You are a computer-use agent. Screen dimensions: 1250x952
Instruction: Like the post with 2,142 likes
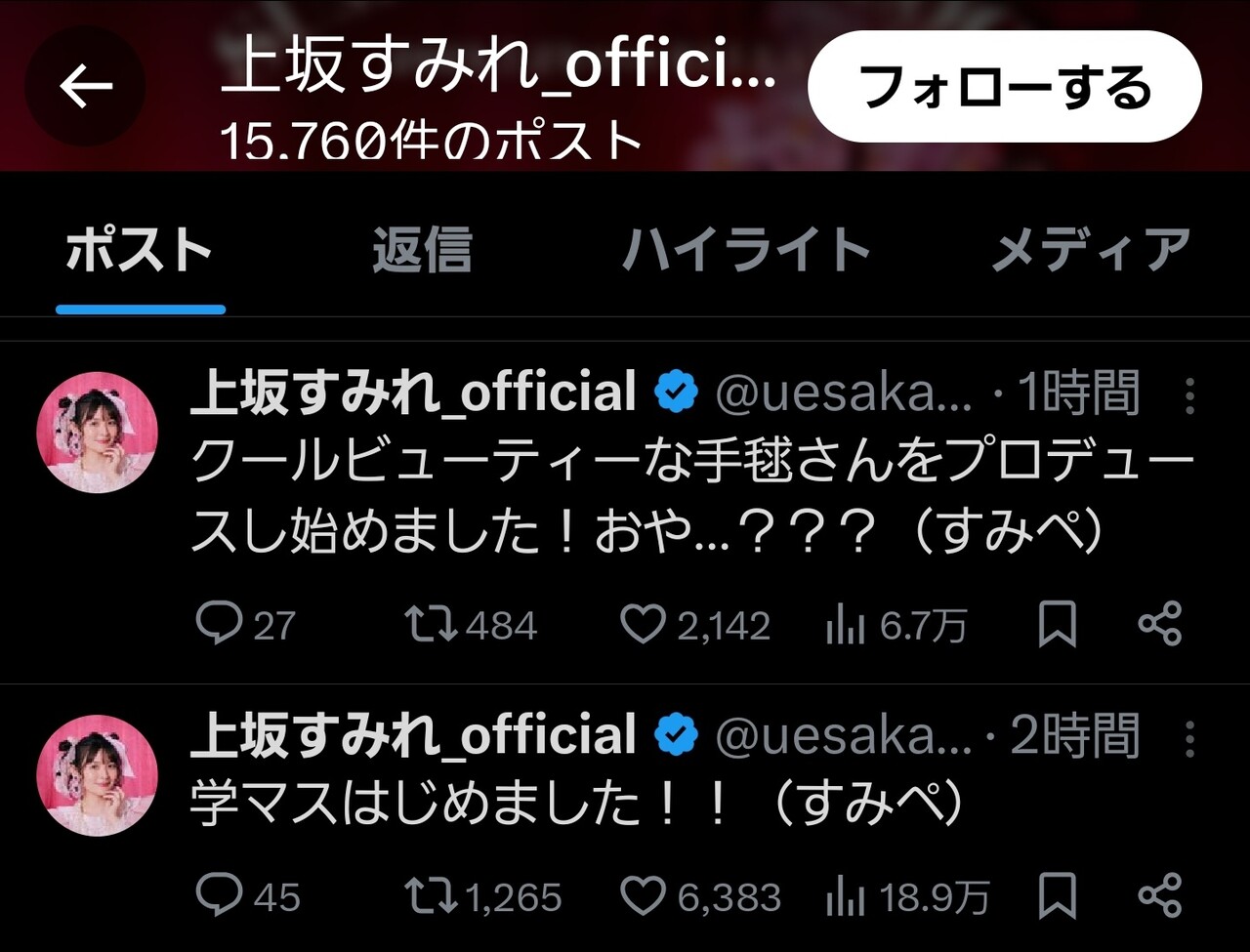643,624
